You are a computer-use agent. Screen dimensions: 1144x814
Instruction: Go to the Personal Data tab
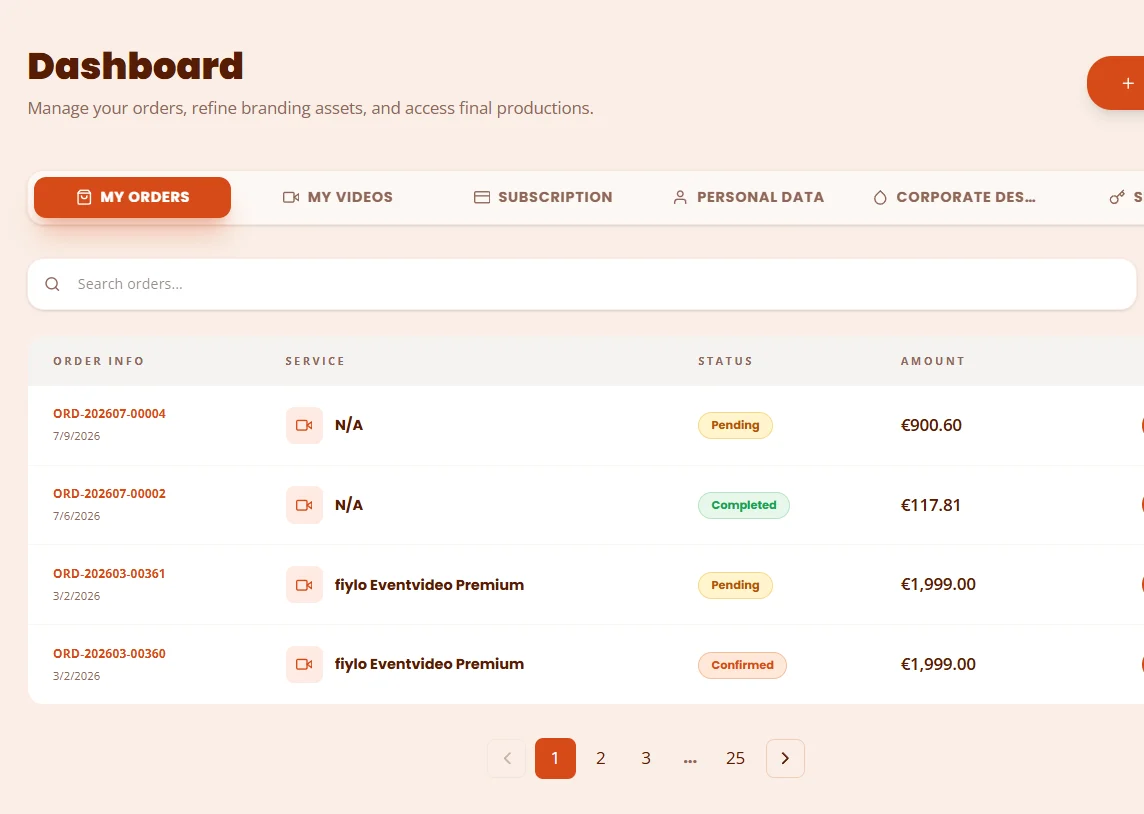coord(748,197)
